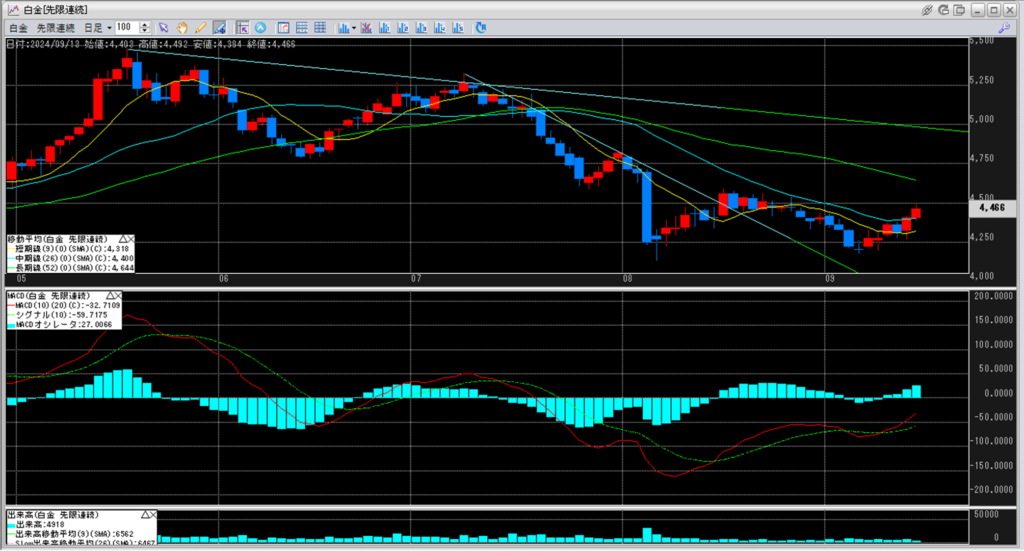
Task: Click the 終値:4,466 close price readout
Action: click(x=271, y=44)
